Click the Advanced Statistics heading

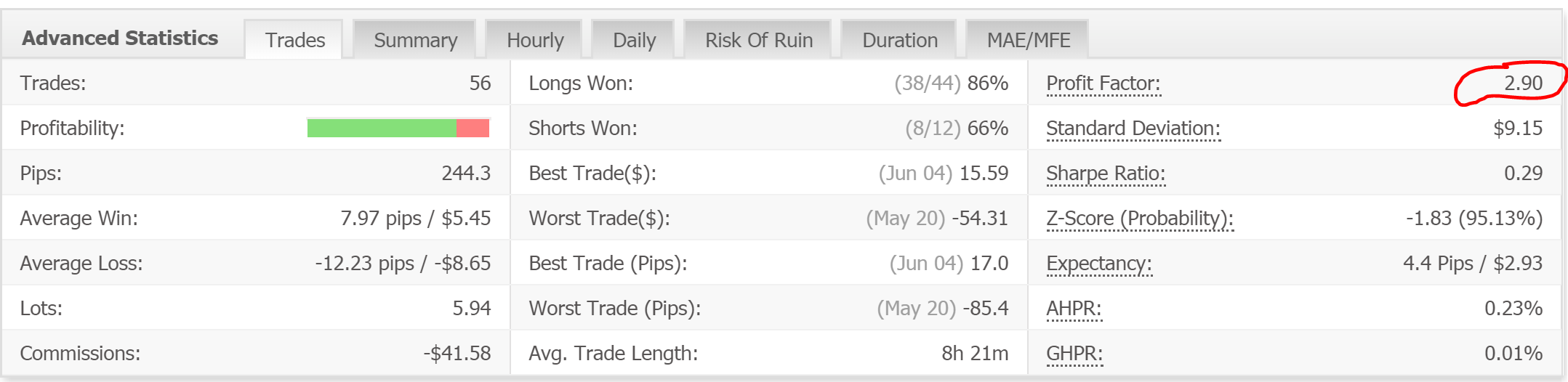(120, 38)
